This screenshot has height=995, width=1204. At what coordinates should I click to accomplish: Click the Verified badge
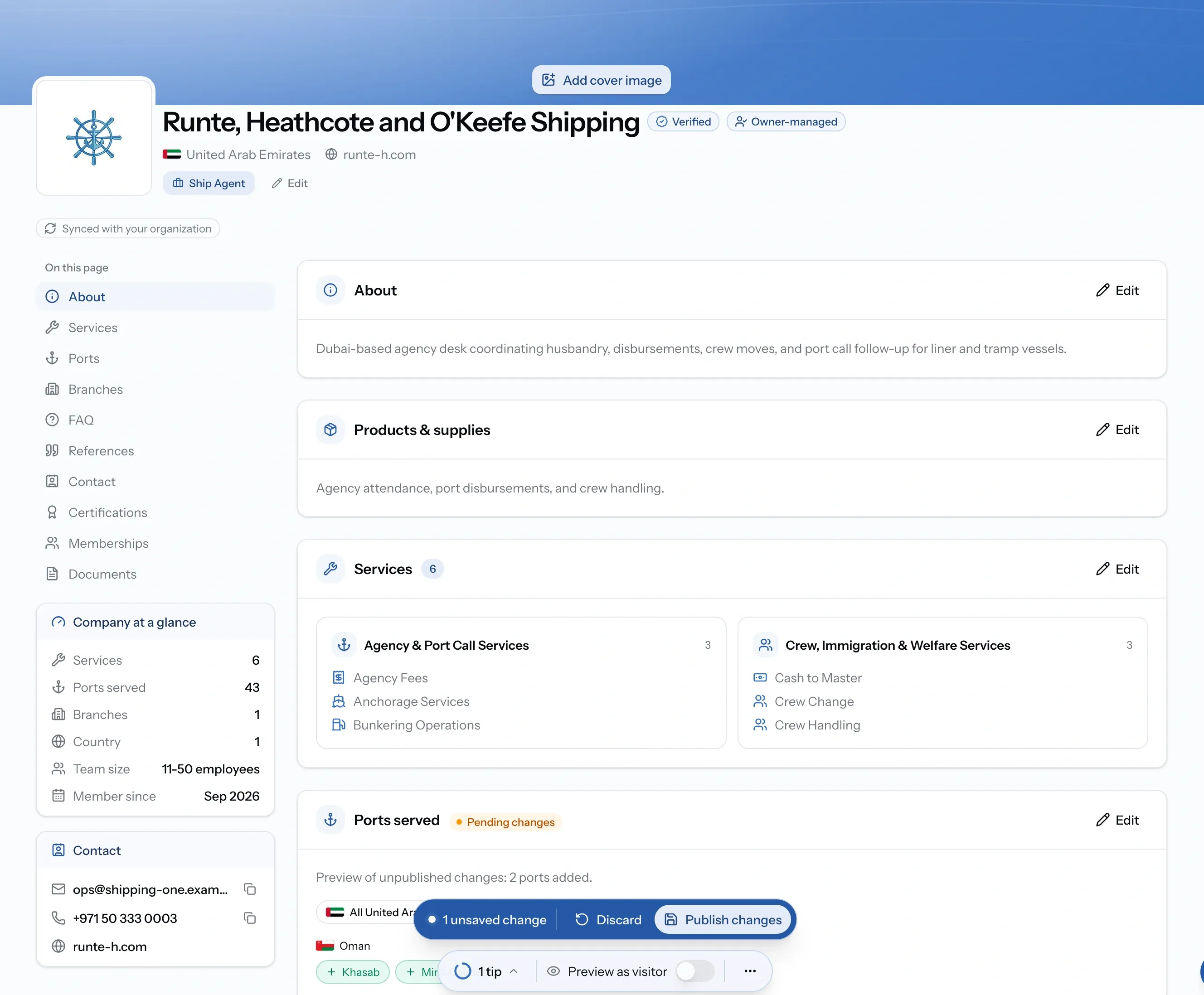click(x=684, y=121)
